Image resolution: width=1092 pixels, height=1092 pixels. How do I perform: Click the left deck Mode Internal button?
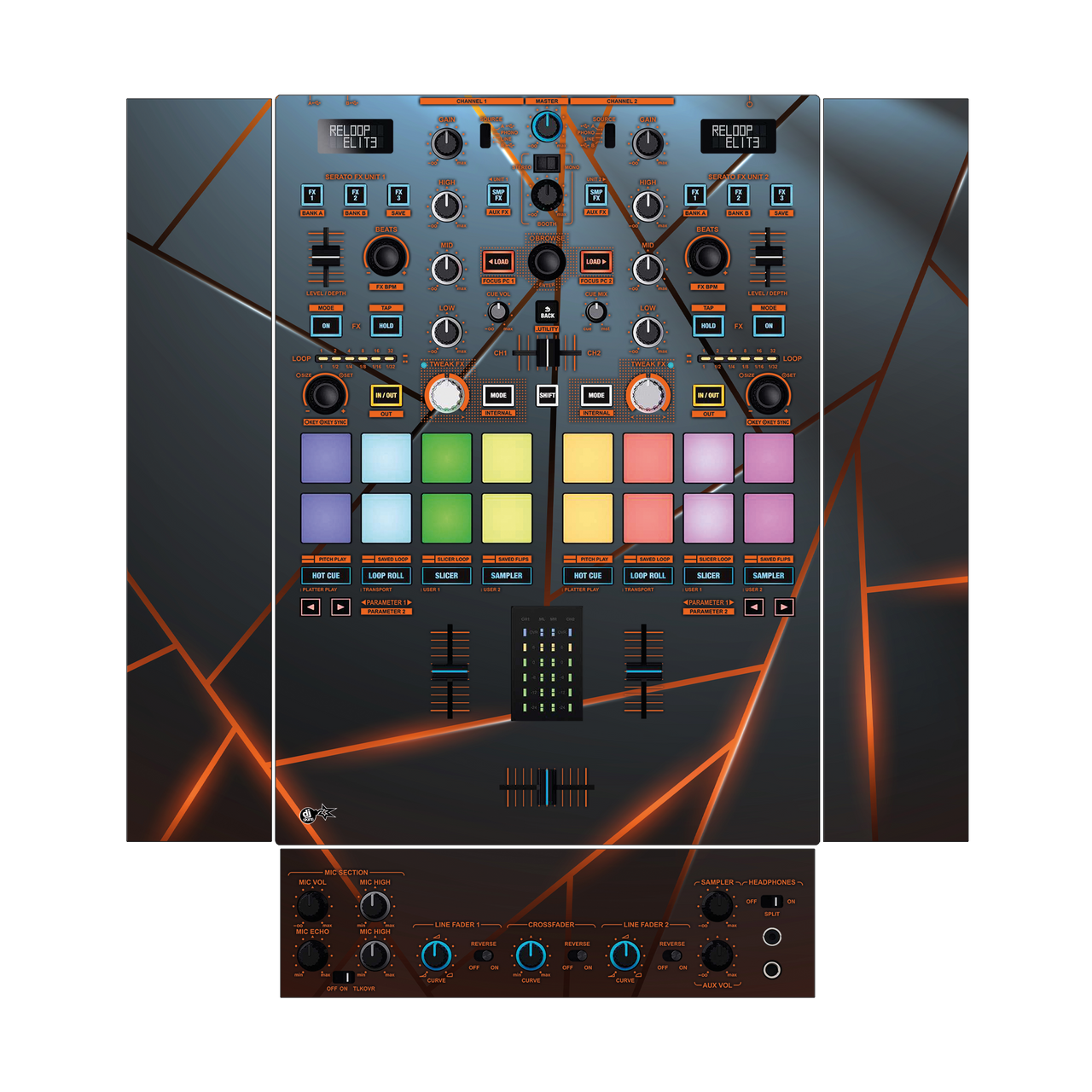(x=498, y=396)
